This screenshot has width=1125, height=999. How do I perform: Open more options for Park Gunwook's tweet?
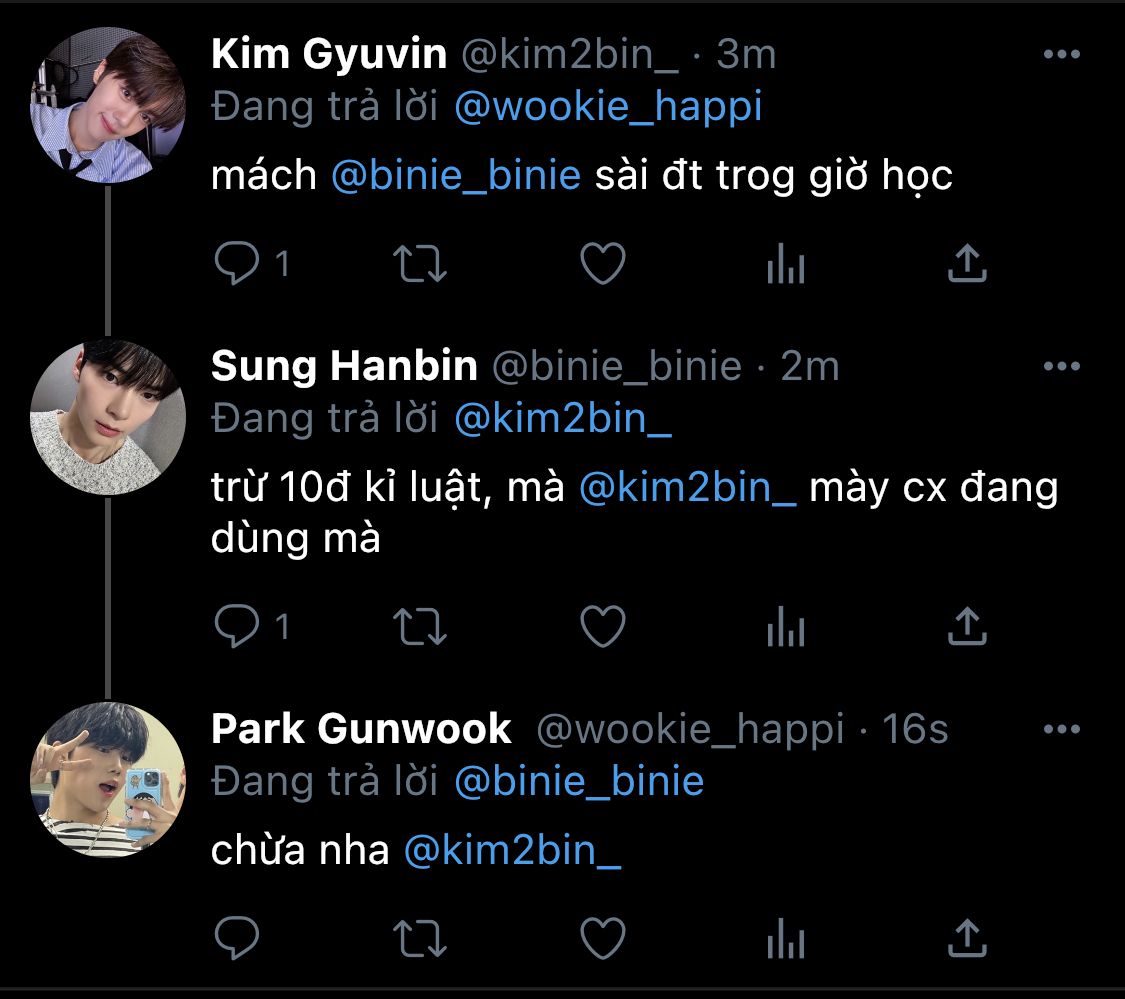coord(1061,730)
